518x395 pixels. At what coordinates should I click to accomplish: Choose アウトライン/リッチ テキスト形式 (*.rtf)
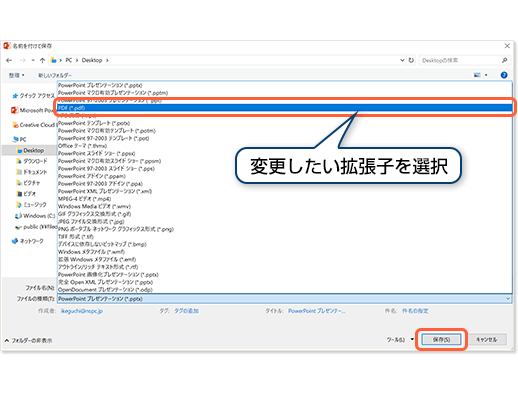tap(285, 267)
